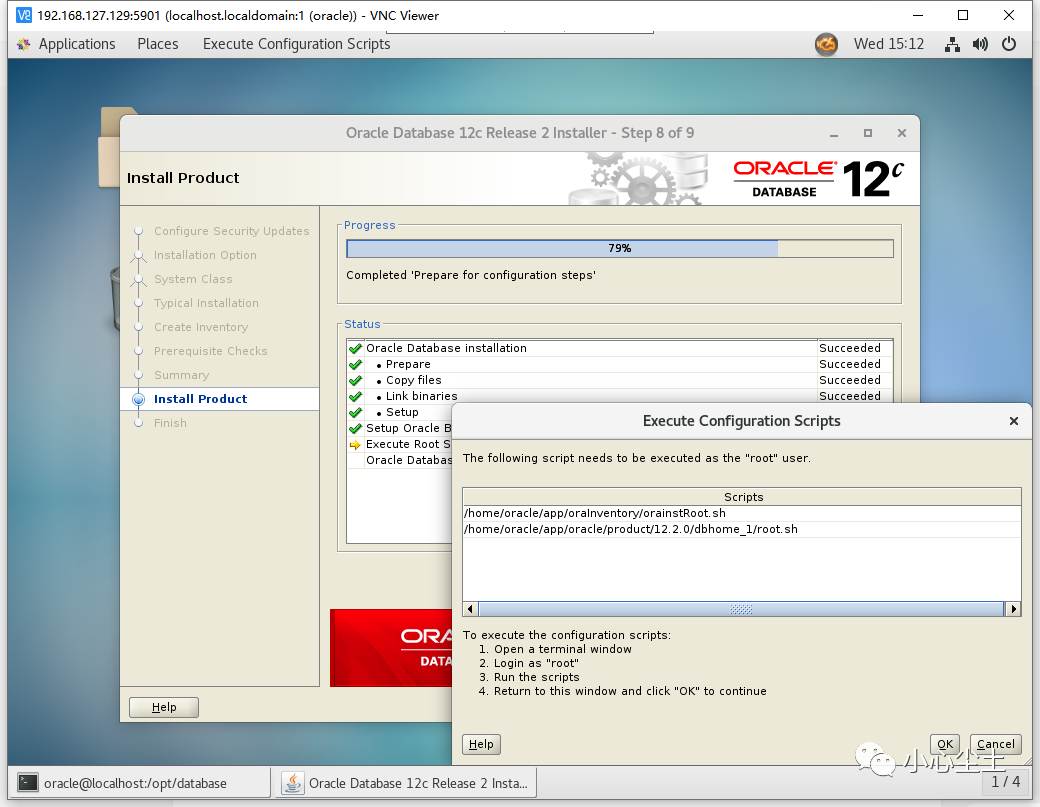1040x807 pixels.
Task: Select the Prepare status row
Action: coord(619,364)
